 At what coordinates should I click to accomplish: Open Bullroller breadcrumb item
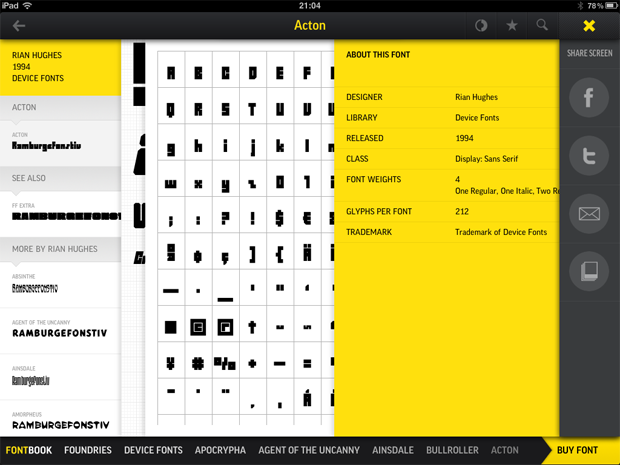[x=452, y=450]
